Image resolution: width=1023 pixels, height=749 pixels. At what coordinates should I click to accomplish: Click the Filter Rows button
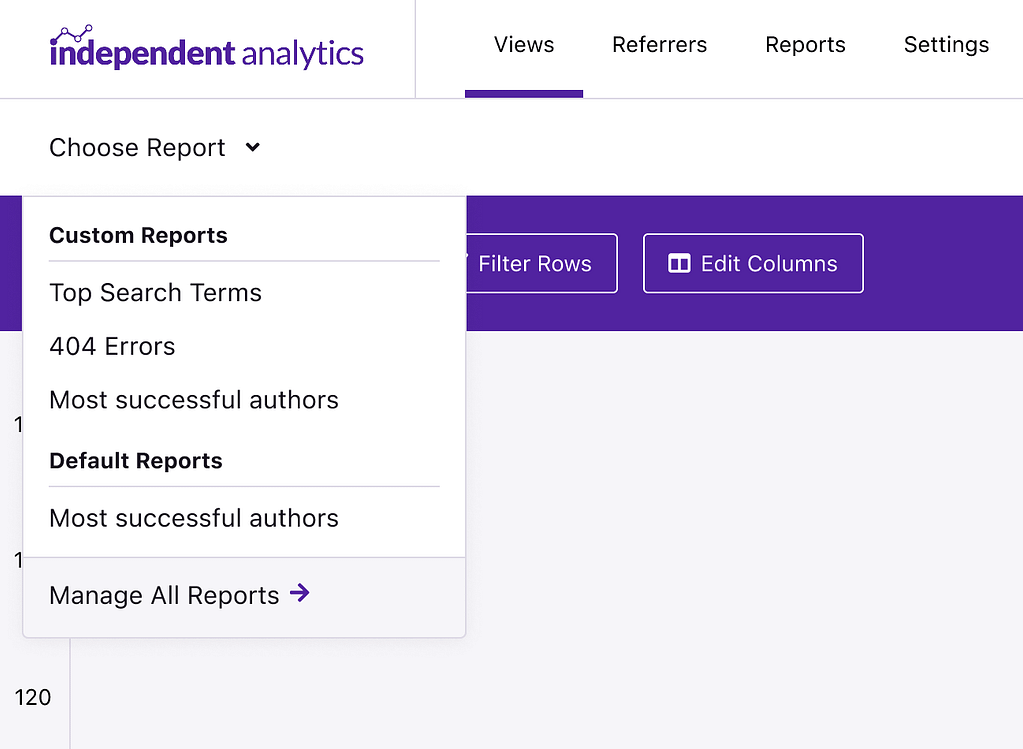pos(541,264)
